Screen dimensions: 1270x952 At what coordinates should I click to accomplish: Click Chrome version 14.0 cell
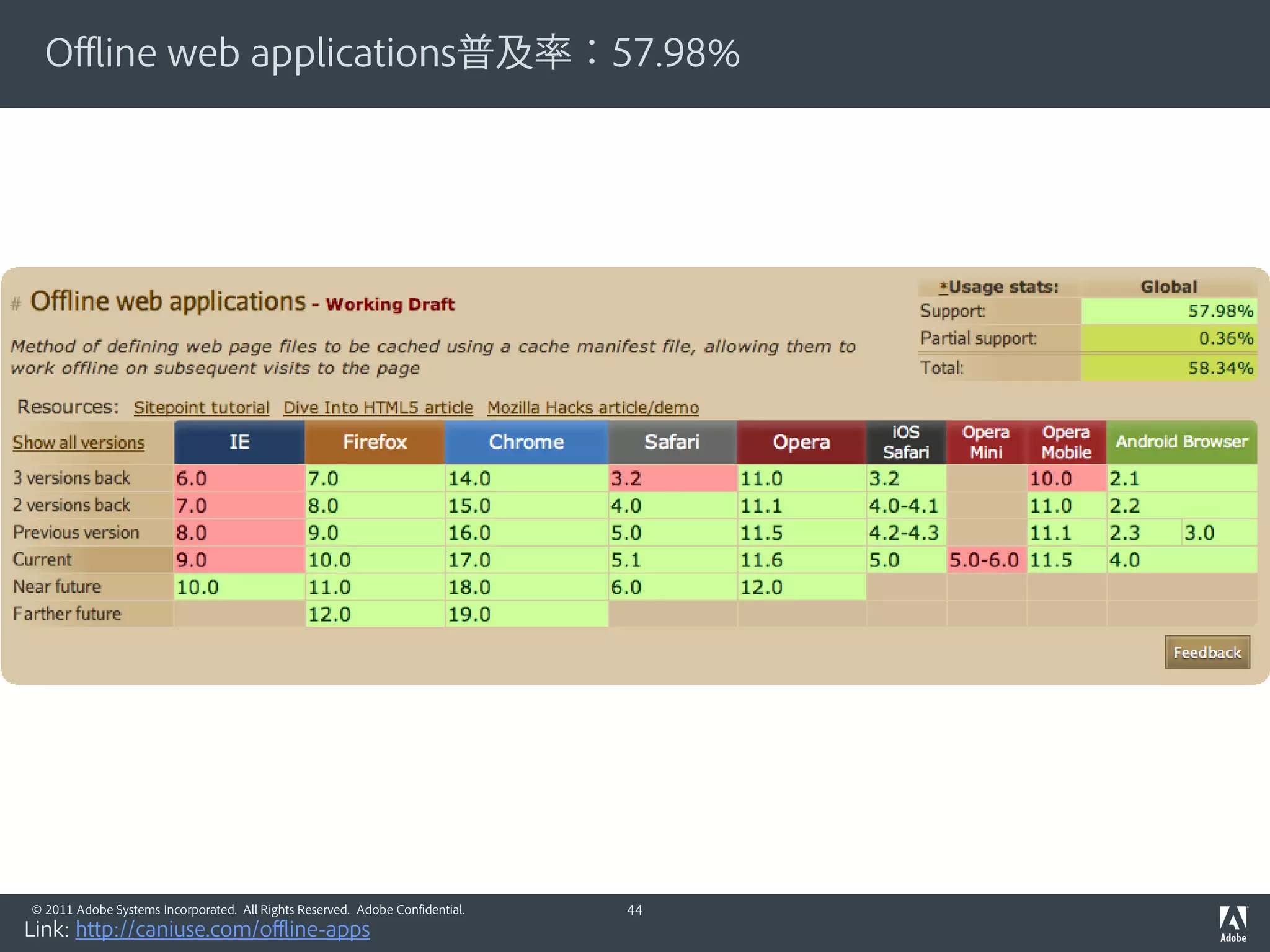click(x=526, y=478)
